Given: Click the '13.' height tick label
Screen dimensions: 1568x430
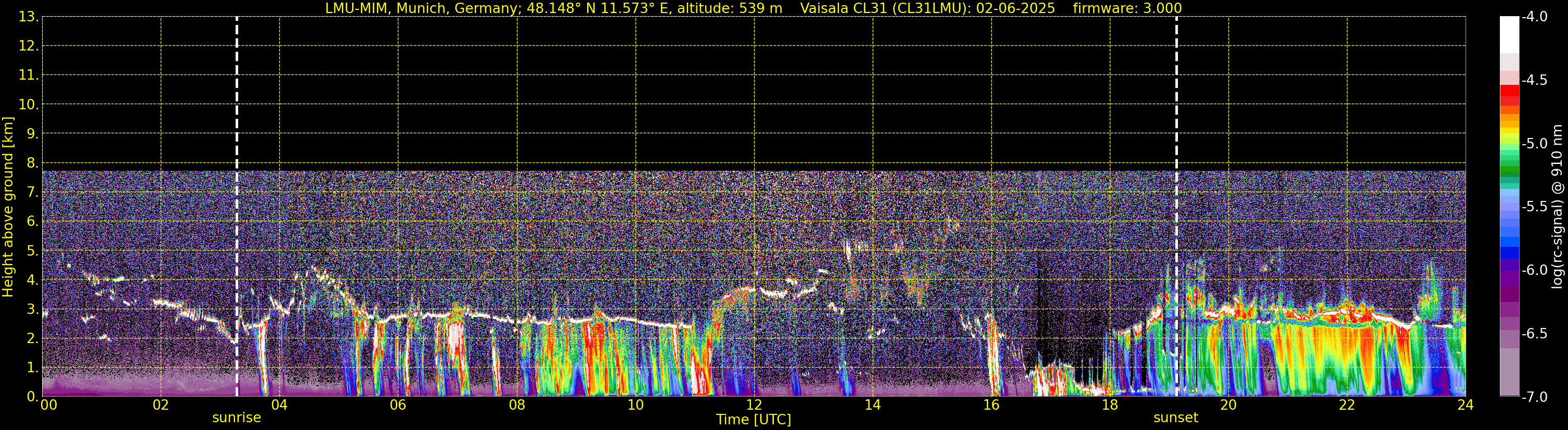Looking at the screenshot, I should (x=29, y=17).
